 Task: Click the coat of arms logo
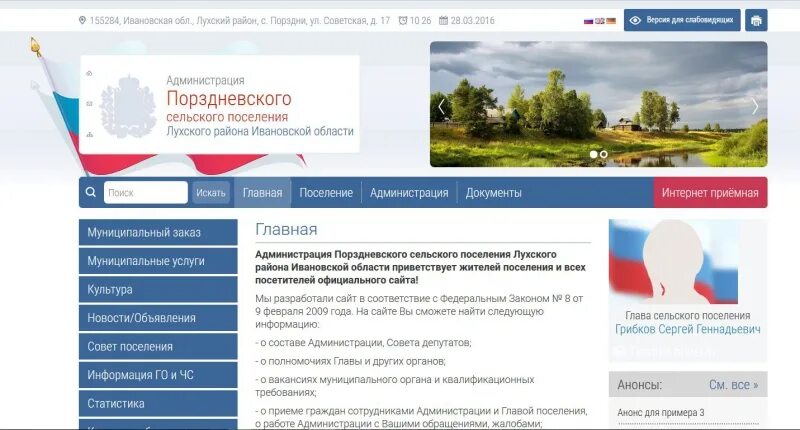point(128,106)
